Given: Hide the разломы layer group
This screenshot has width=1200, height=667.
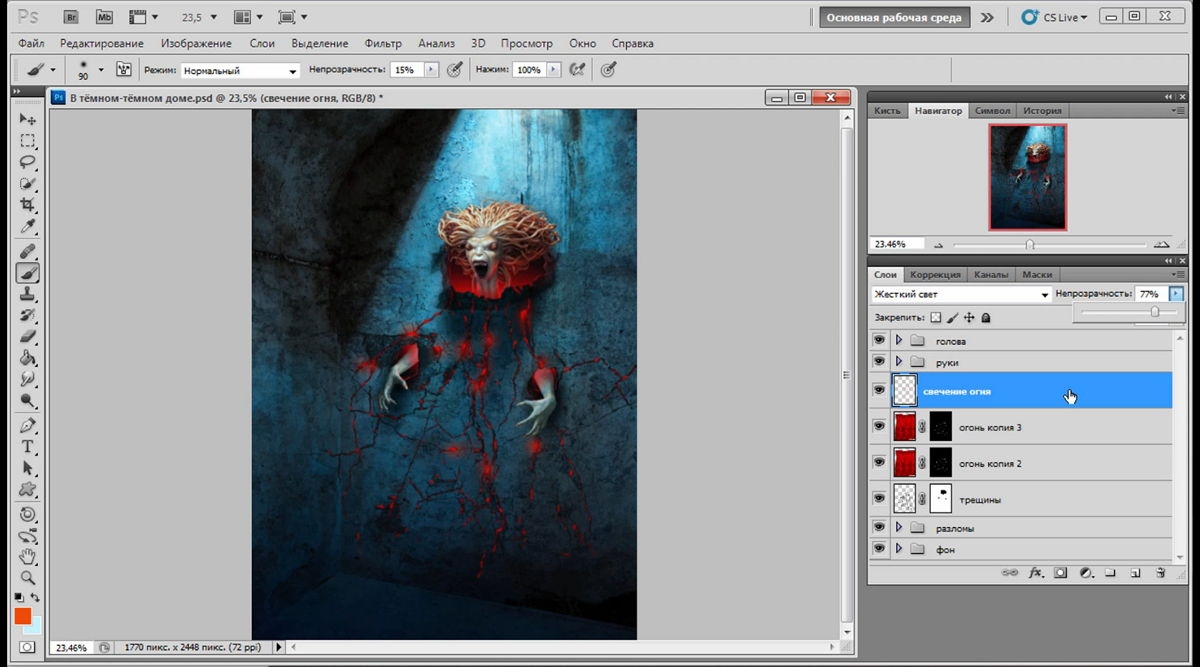Looking at the screenshot, I should 879,527.
